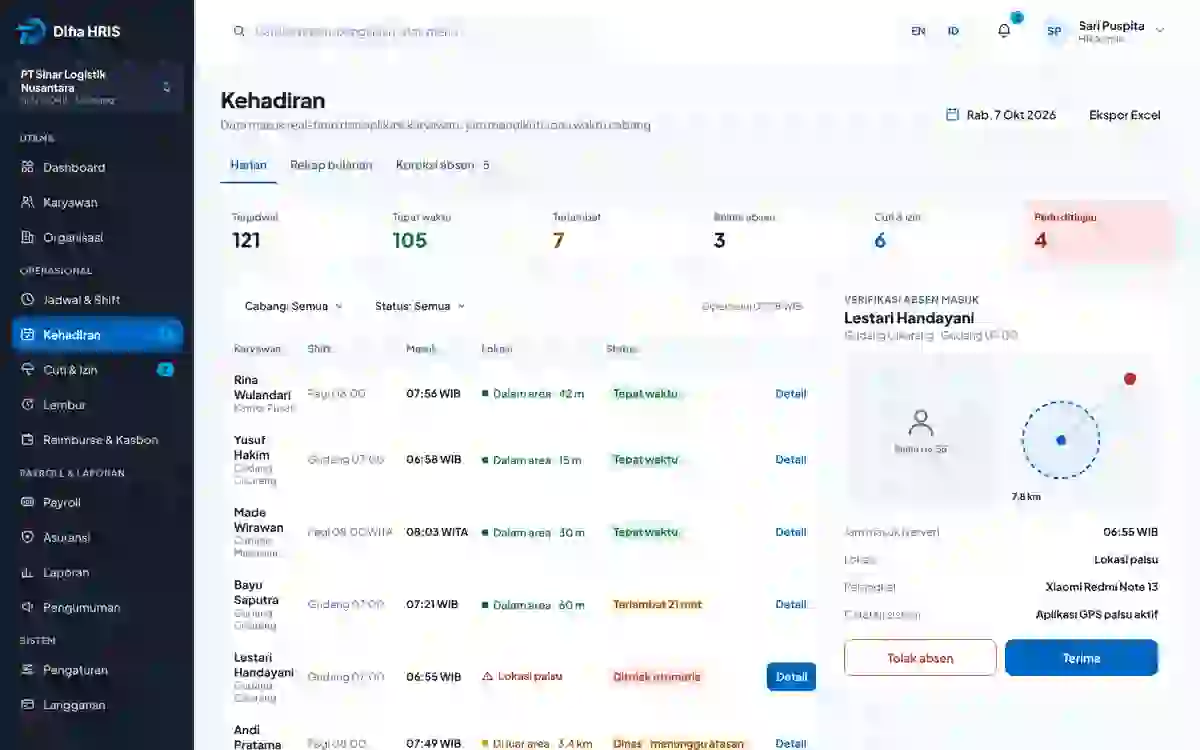Switch language to EN
This screenshot has height=750, width=1200.
point(918,31)
